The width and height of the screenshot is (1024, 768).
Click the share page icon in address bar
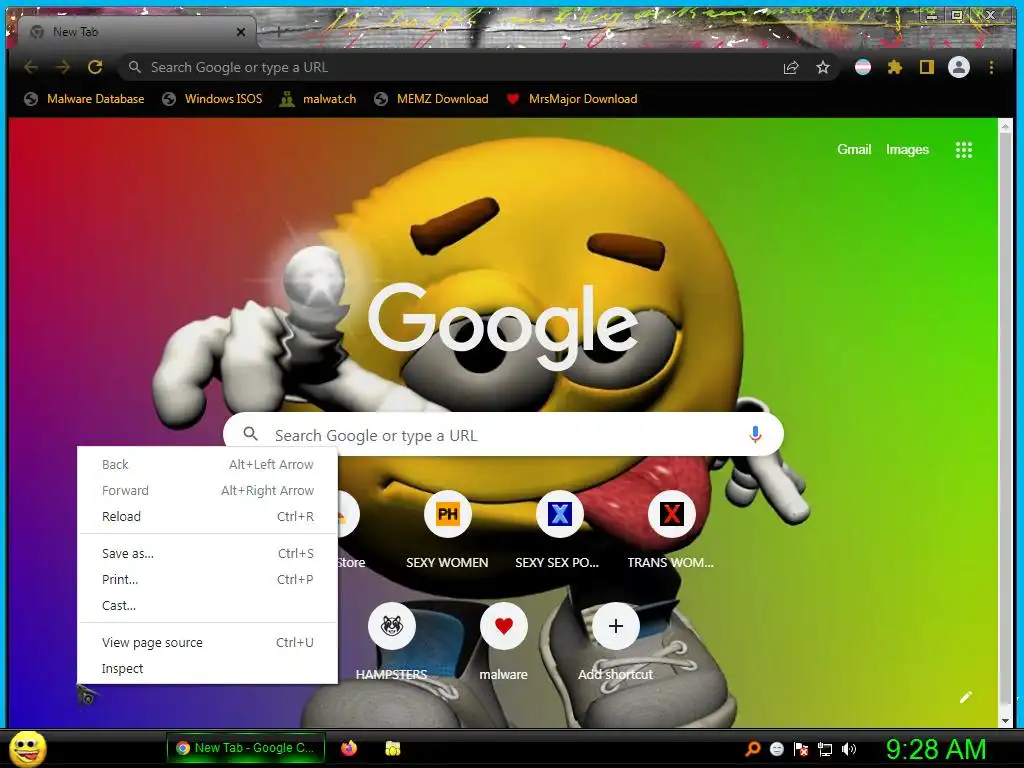[x=791, y=67]
